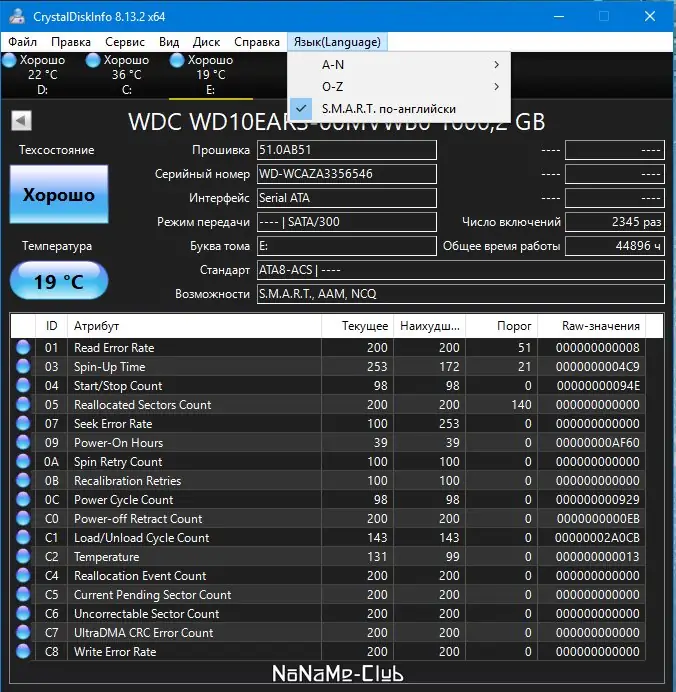This screenshot has height=692, width=676.
Task: Click Spin-Up Time attribute name
Action: click(109, 367)
